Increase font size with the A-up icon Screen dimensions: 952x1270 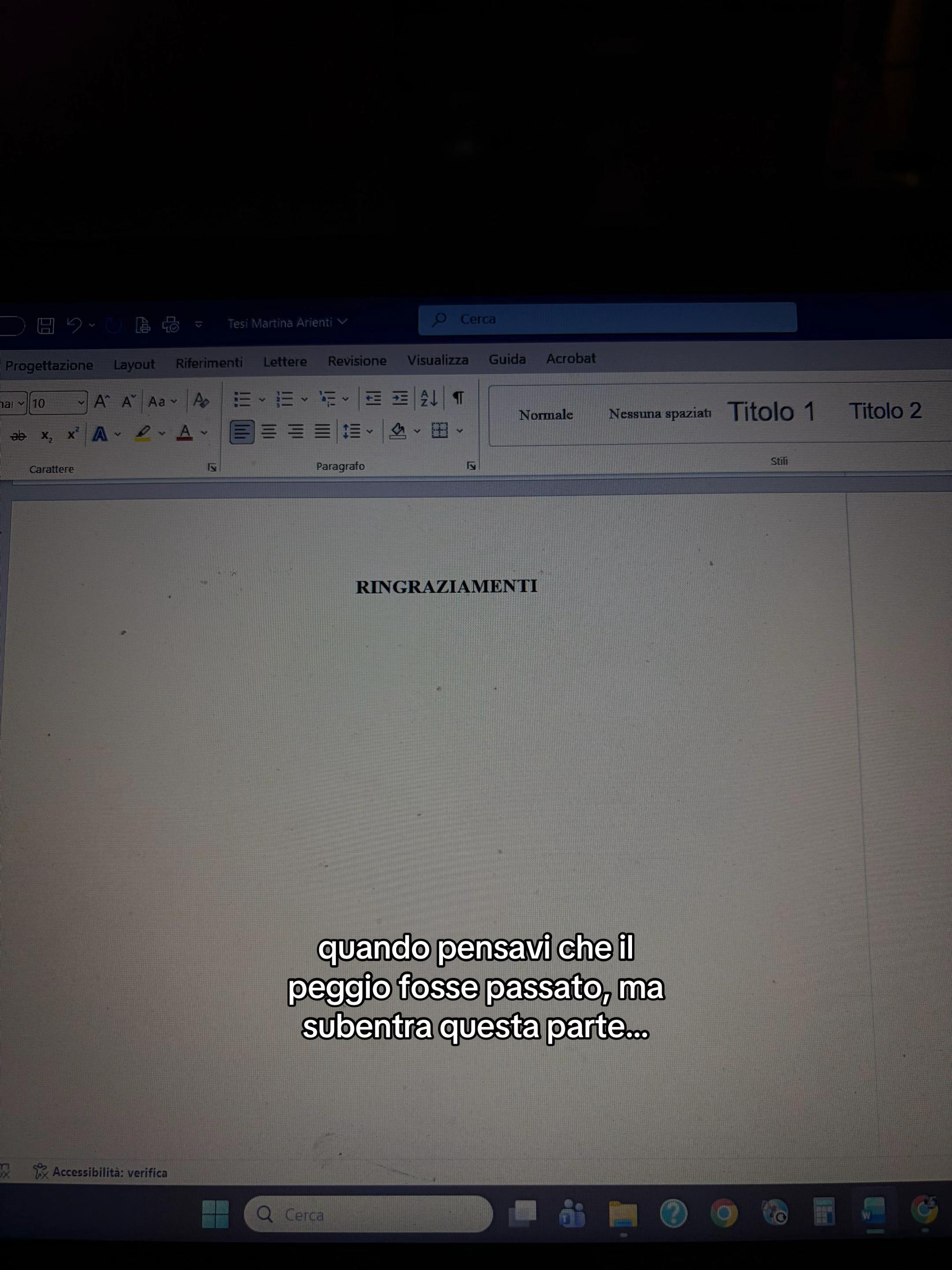click(101, 401)
